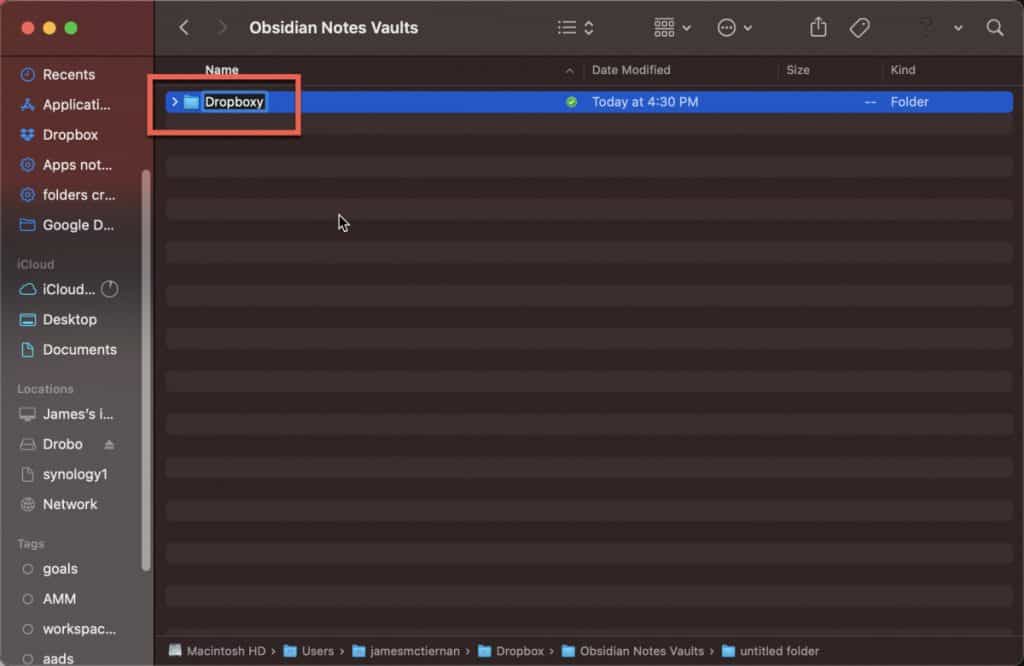Image resolution: width=1024 pixels, height=666 pixels.
Task: Click the Obsidian Notes Vaults window title
Action: click(333, 28)
